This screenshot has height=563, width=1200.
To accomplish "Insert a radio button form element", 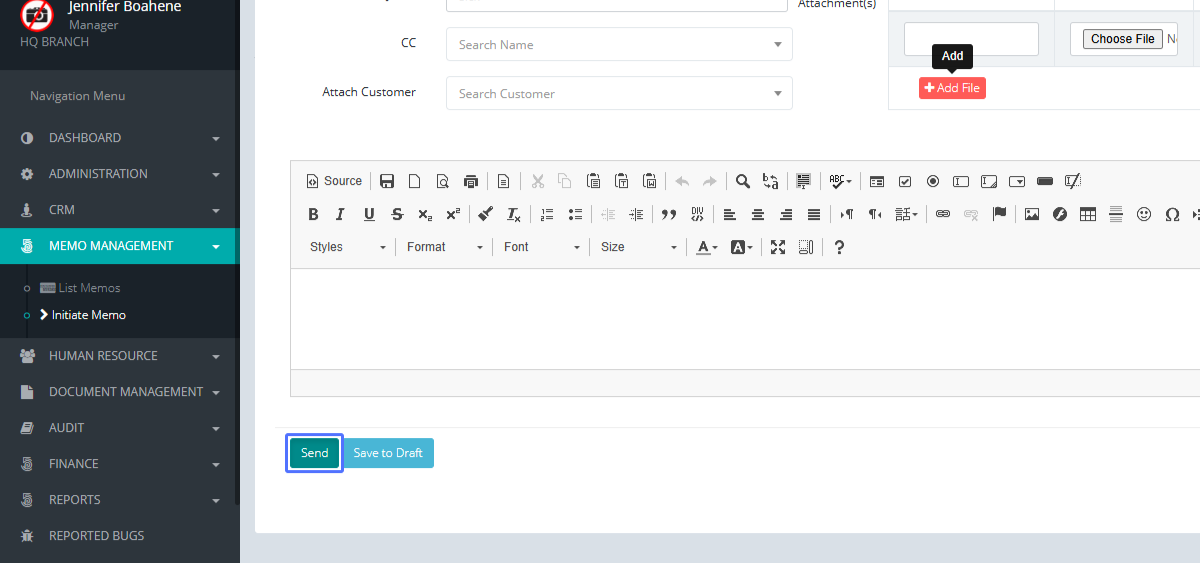I will (x=933, y=181).
